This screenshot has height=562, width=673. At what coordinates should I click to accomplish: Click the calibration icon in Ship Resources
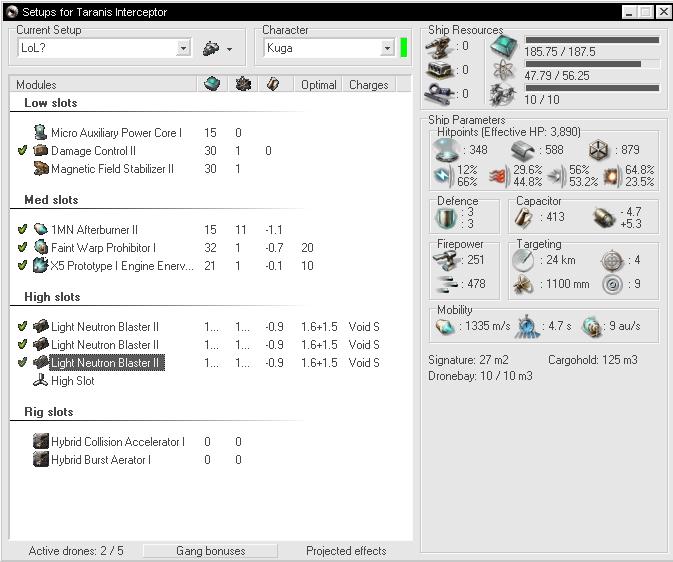[x=439, y=94]
